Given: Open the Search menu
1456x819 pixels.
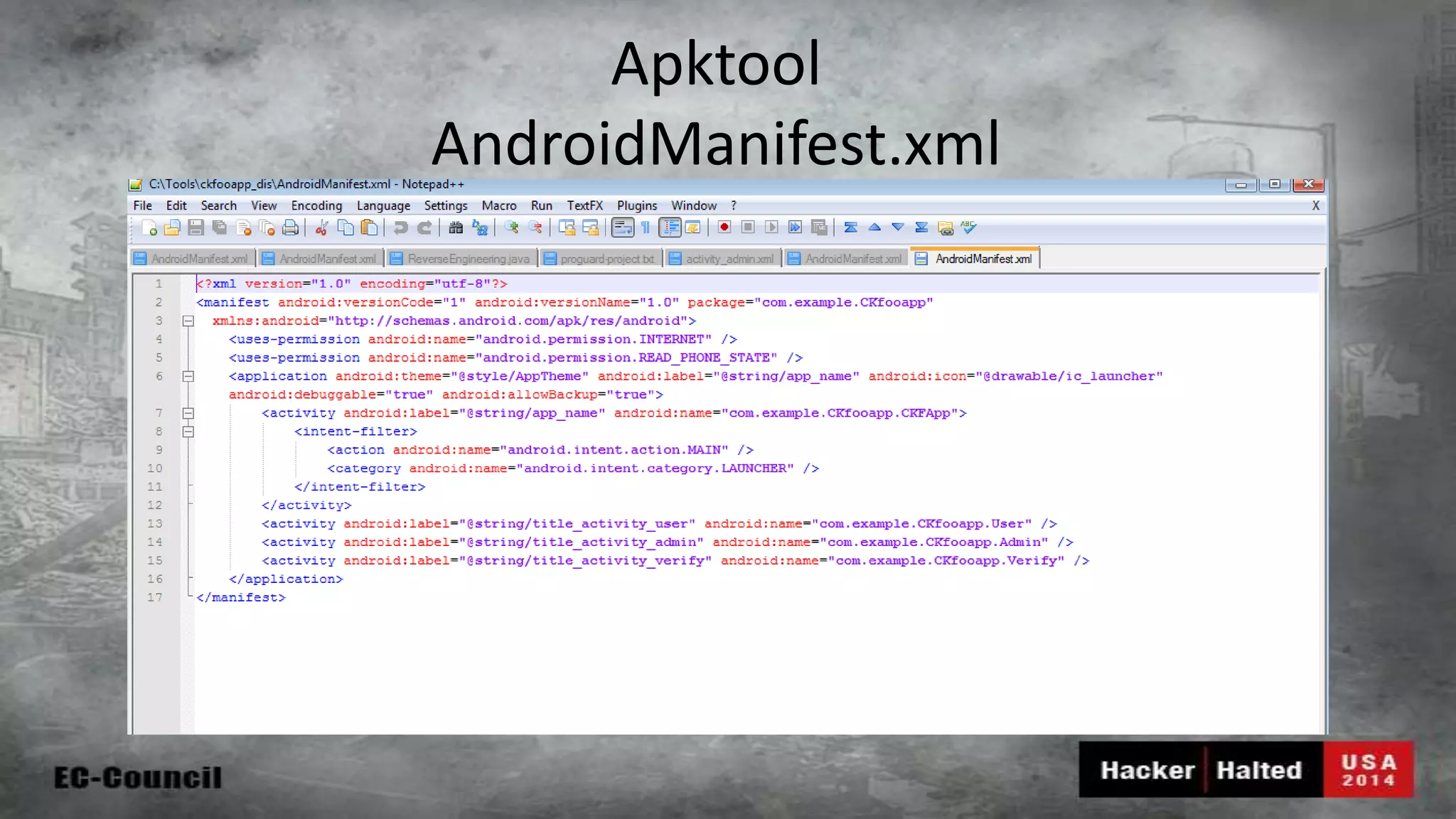Looking at the screenshot, I should click(x=218, y=205).
